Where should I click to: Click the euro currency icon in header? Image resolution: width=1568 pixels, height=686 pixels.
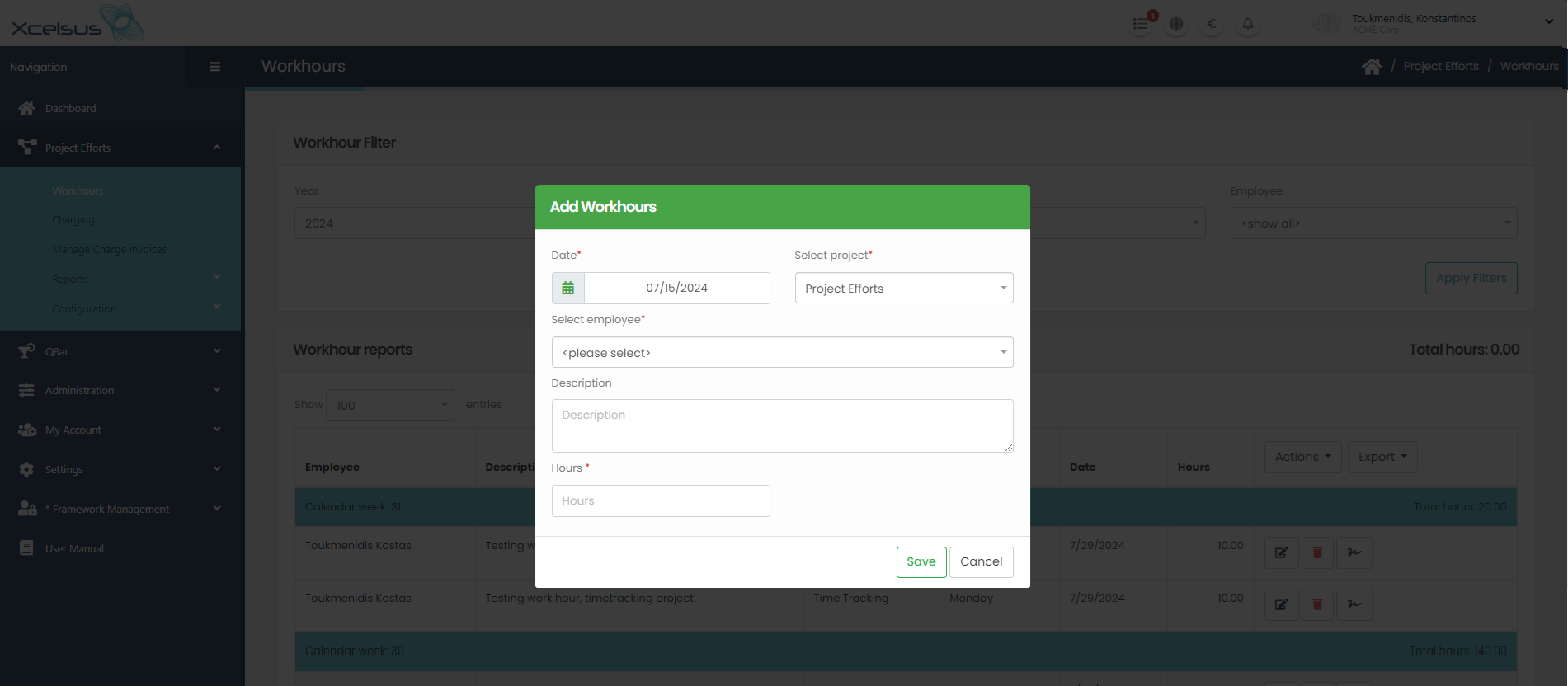coord(1212,24)
